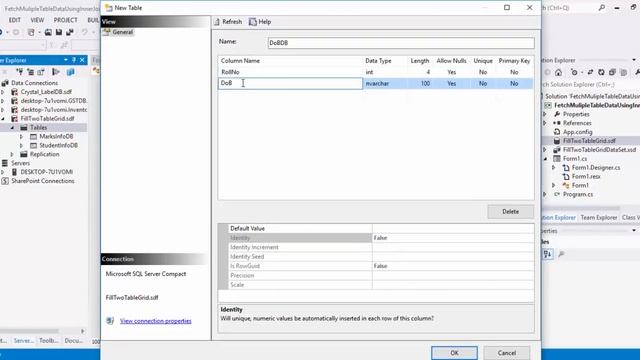Switch to the Team Explorer tab
The width and height of the screenshot is (640, 360).
pyautogui.click(x=598, y=218)
